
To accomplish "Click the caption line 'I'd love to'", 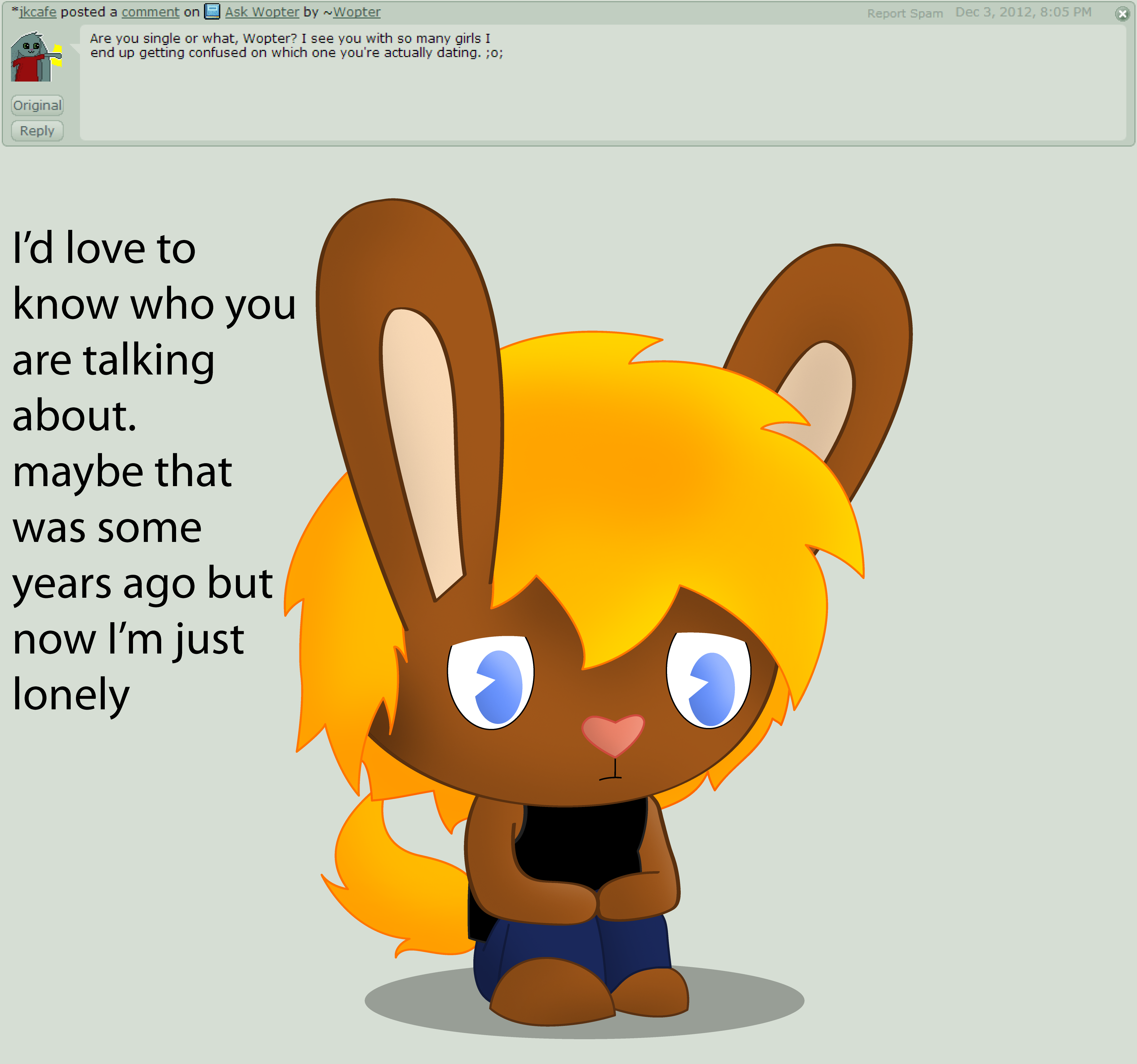I will 104,249.
